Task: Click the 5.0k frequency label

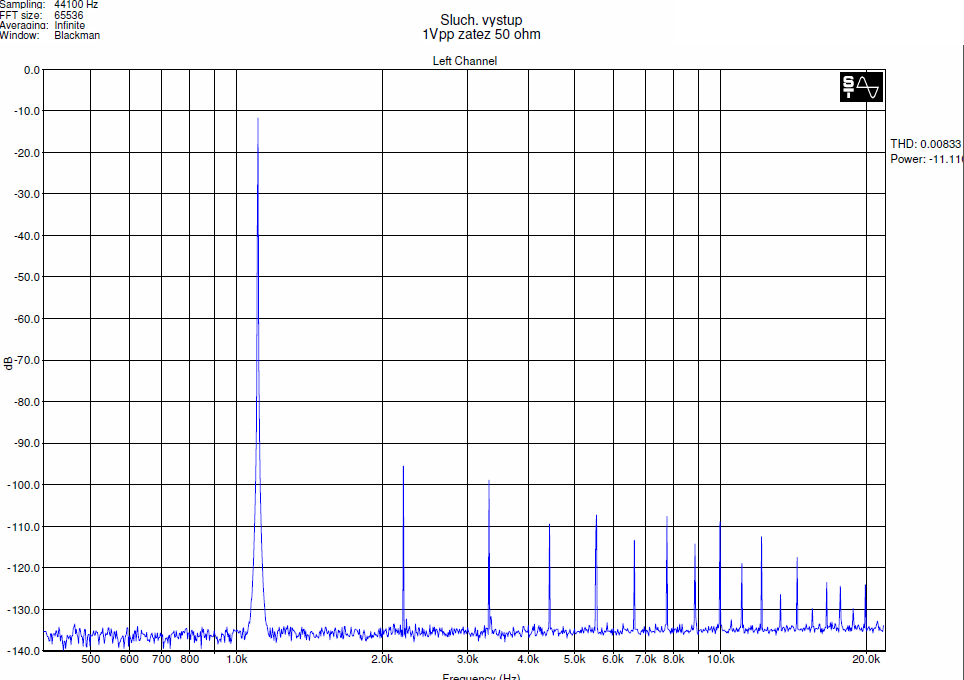Action: pyautogui.click(x=575, y=660)
